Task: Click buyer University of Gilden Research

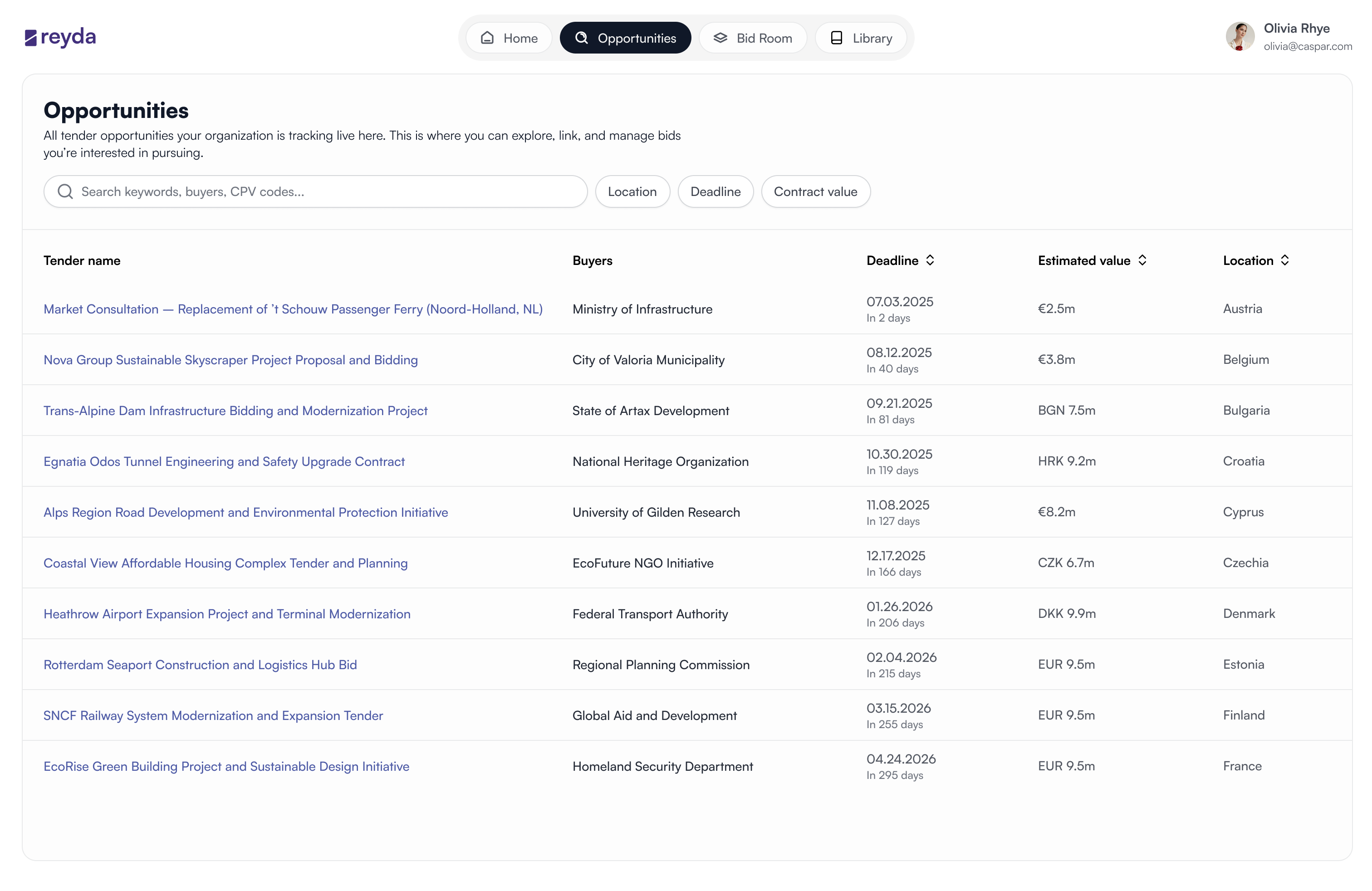Action: coord(656,512)
